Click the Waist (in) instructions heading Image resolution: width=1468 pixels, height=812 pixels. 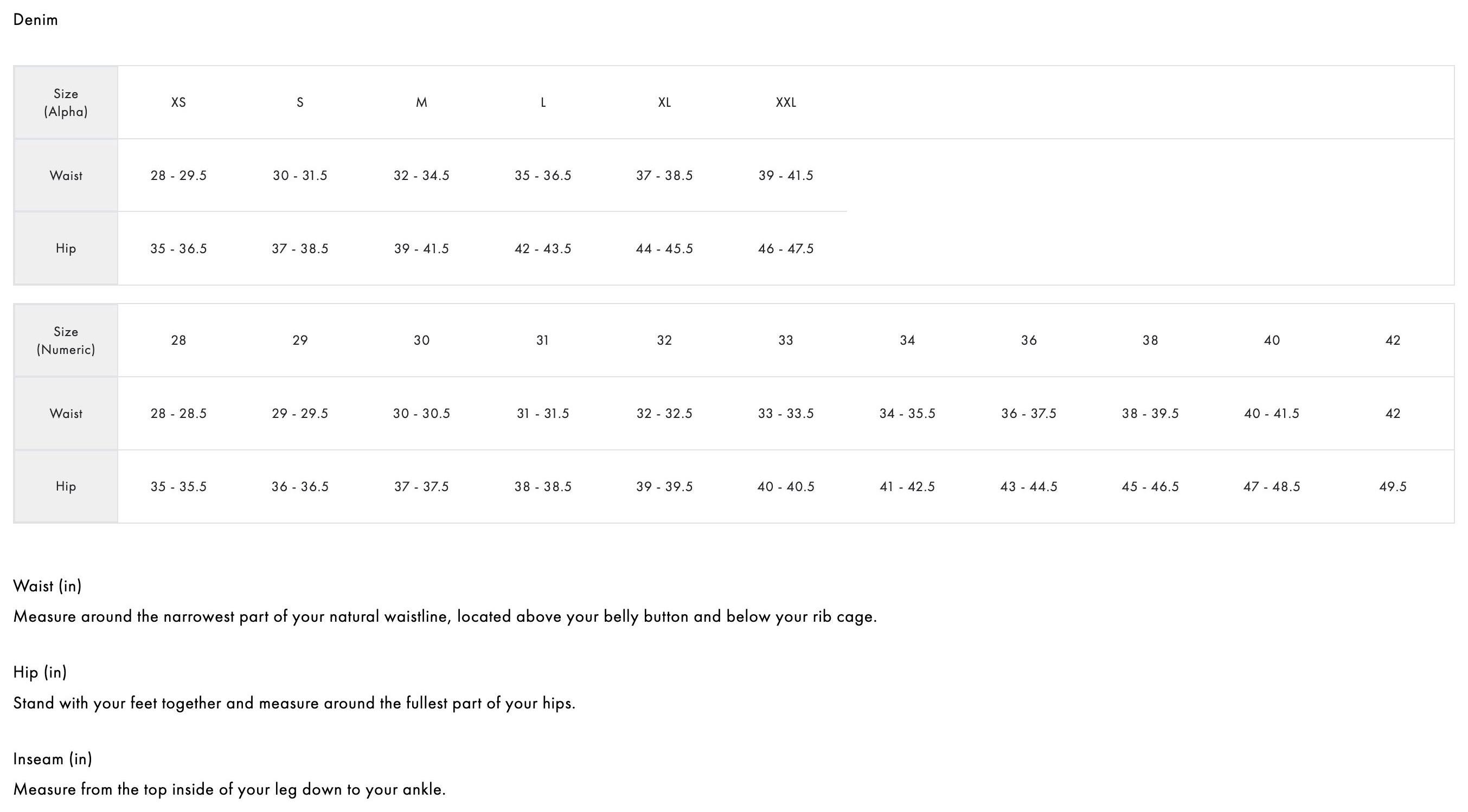tap(47, 586)
